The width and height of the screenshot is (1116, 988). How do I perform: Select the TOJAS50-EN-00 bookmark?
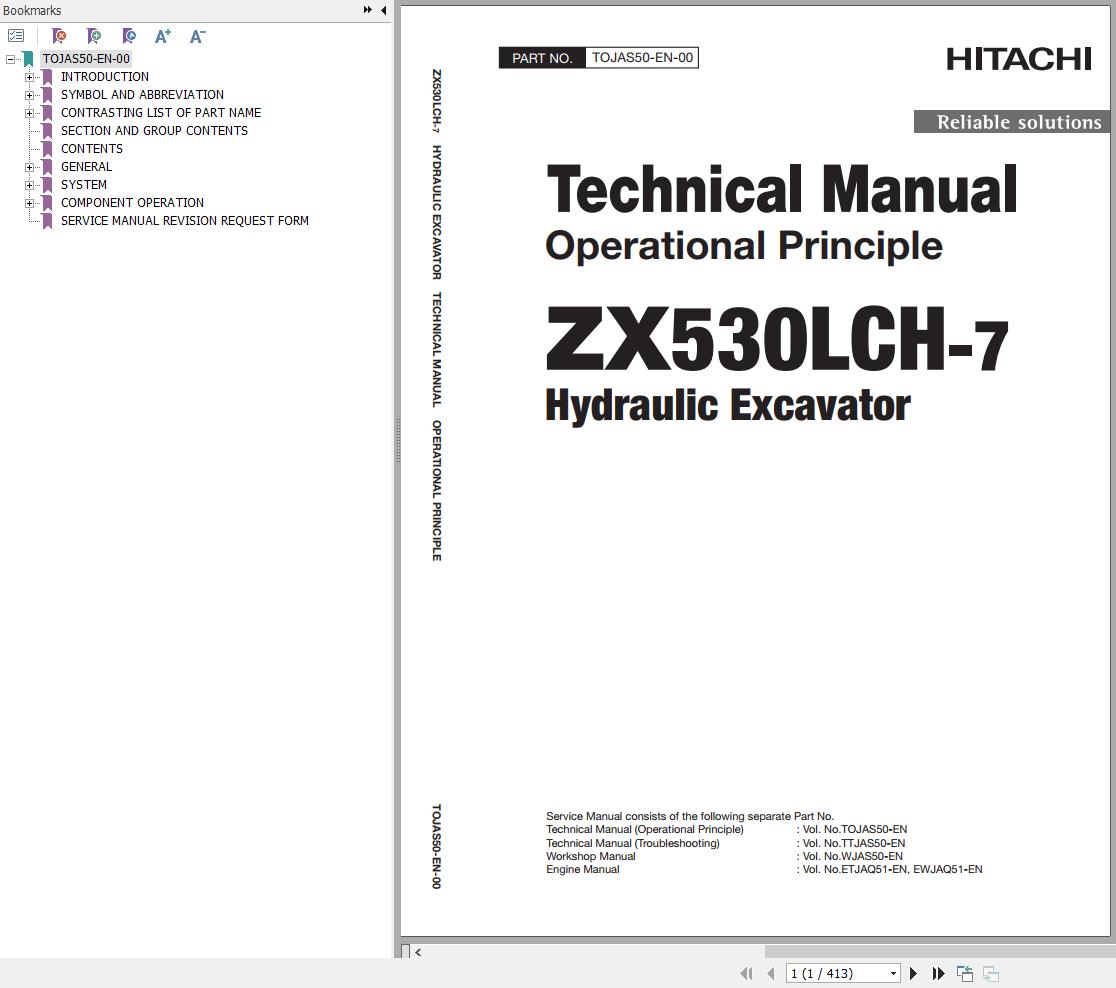click(x=85, y=59)
